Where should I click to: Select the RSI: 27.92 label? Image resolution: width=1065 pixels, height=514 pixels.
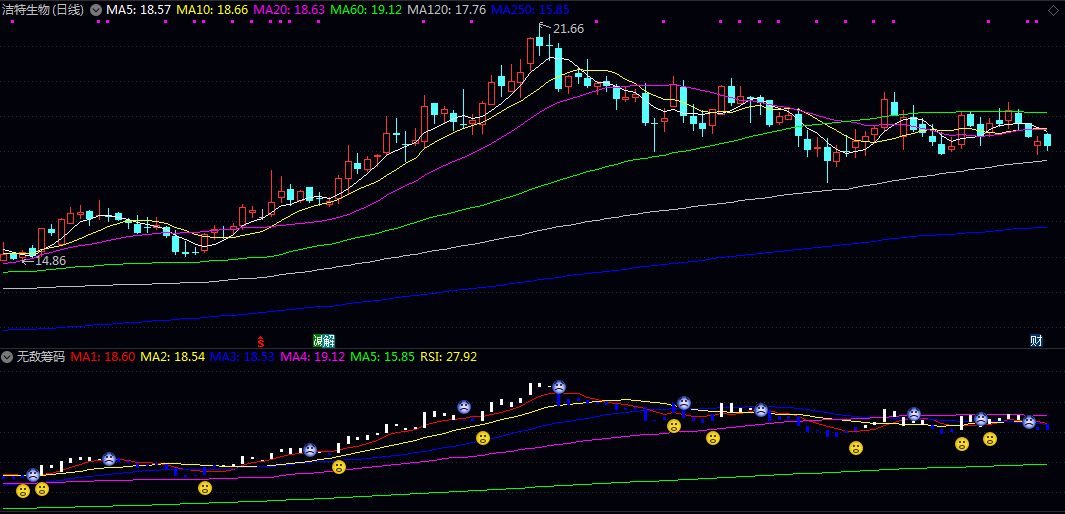click(x=449, y=357)
